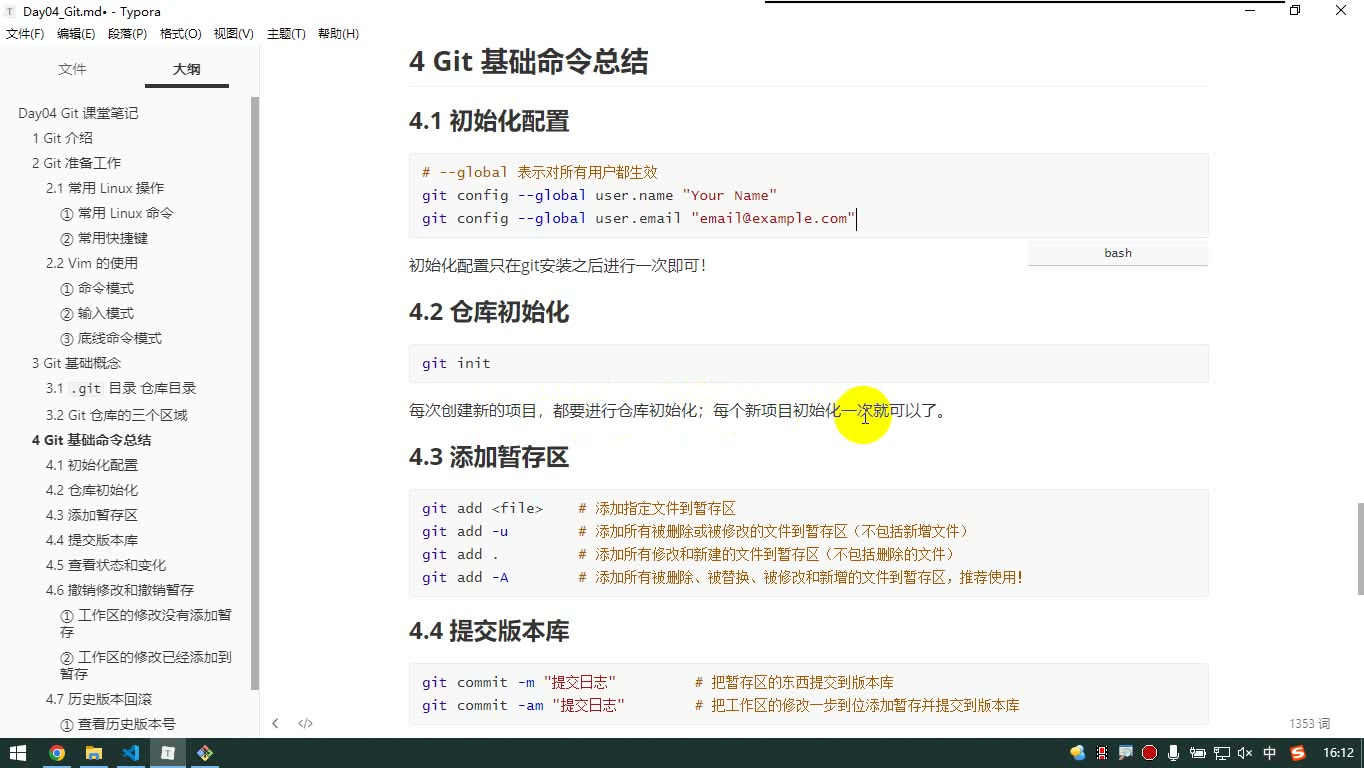The width and height of the screenshot is (1364, 768).
Task: Open Git Bash from the taskbar
Action: tap(205, 753)
